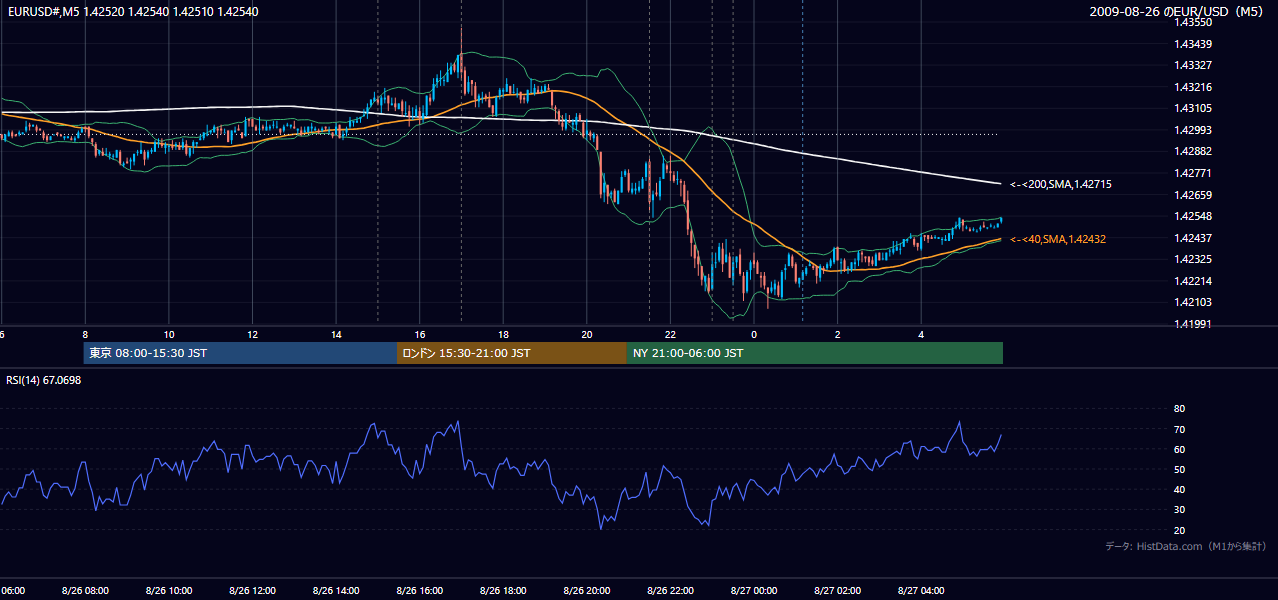Image resolution: width=1278 pixels, height=600 pixels.
Task: Click price level 1.42993 on axis
Action: point(1194,130)
